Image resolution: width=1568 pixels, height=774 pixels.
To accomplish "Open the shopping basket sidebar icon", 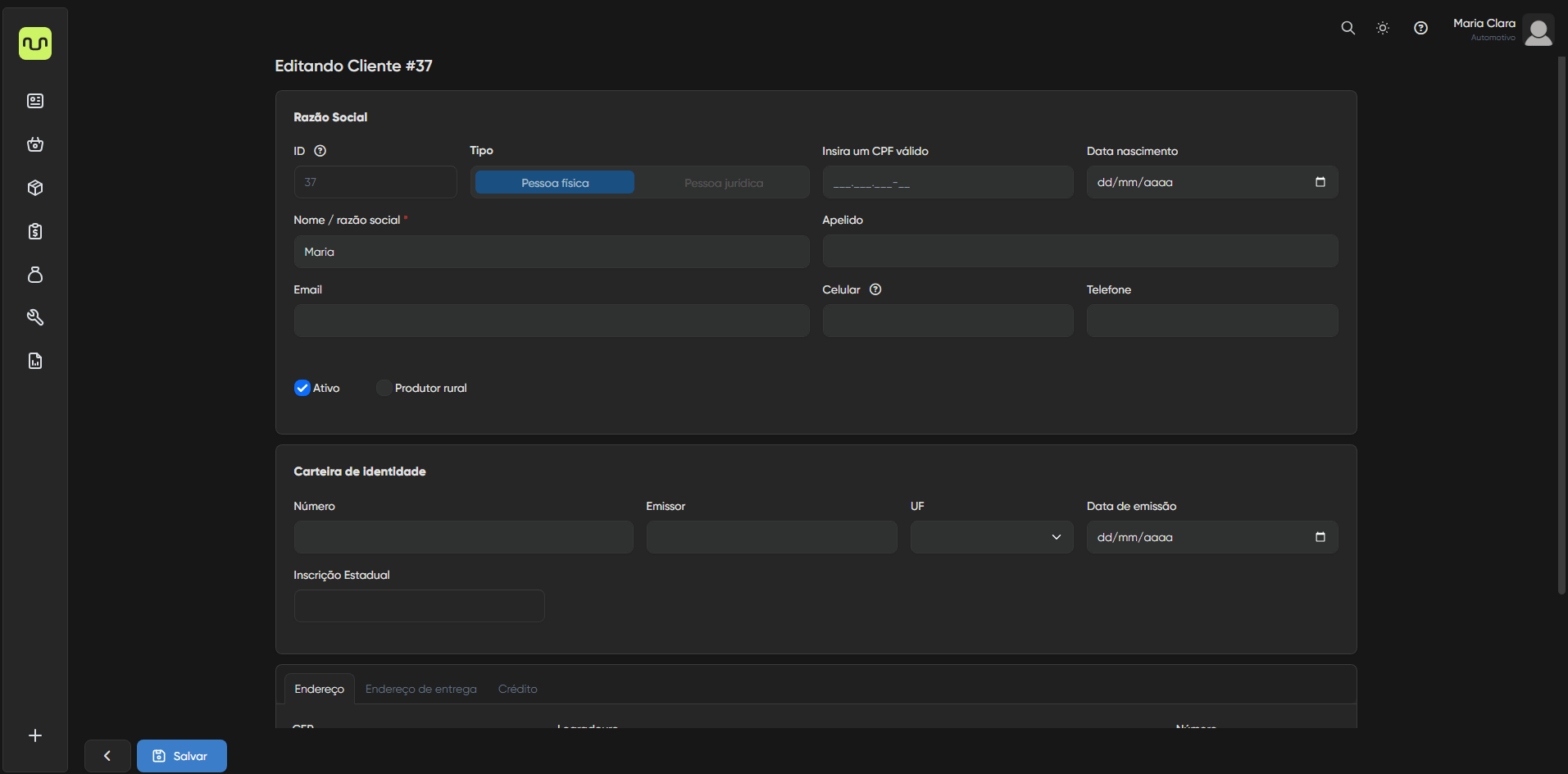I will click(x=35, y=144).
